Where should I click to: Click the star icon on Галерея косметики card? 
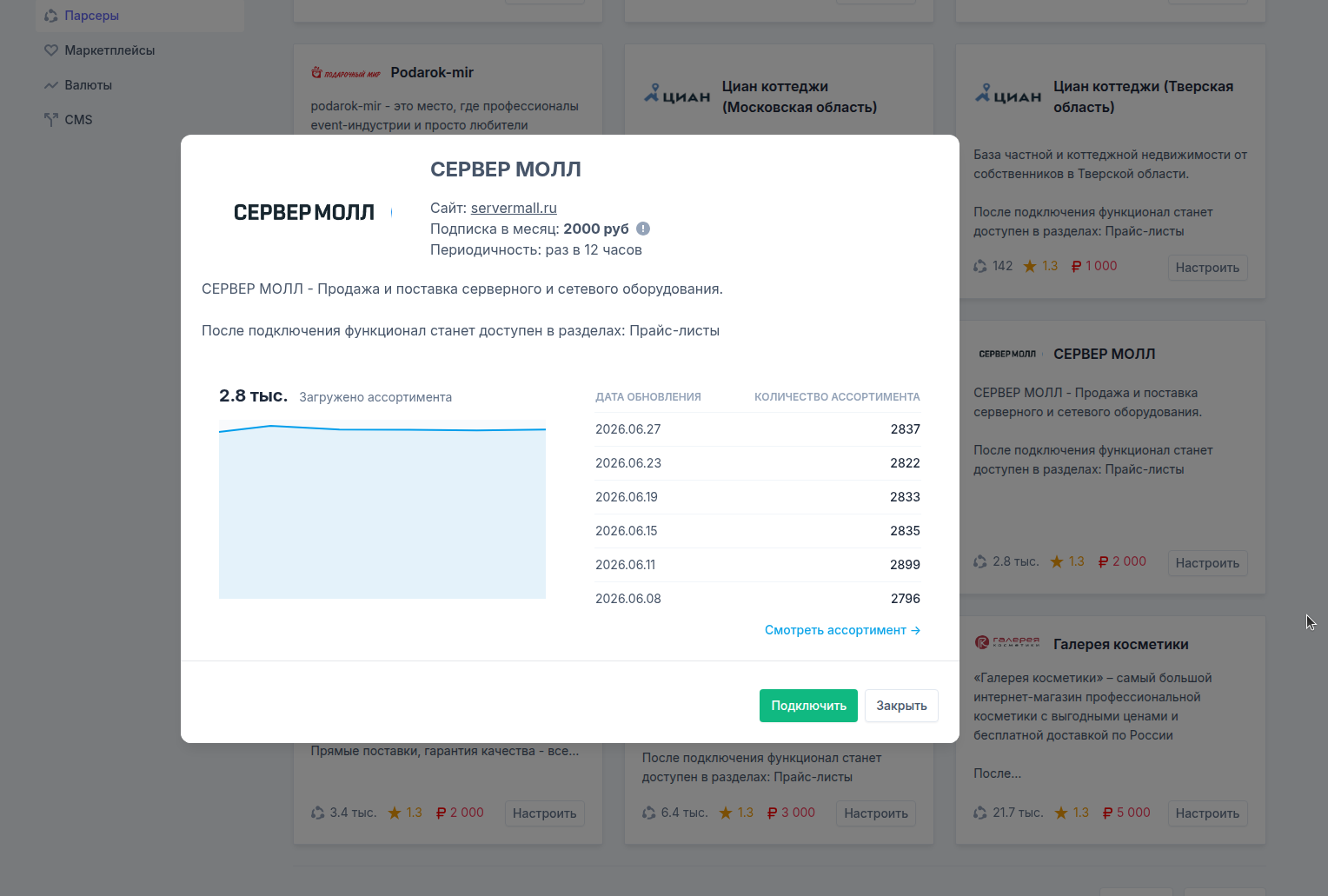click(x=1061, y=813)
